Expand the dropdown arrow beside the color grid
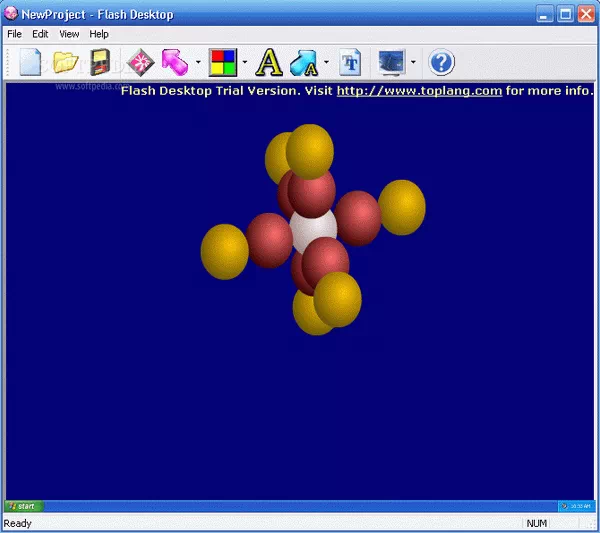This screenshot has width=600, height=533. coord(245,64)
